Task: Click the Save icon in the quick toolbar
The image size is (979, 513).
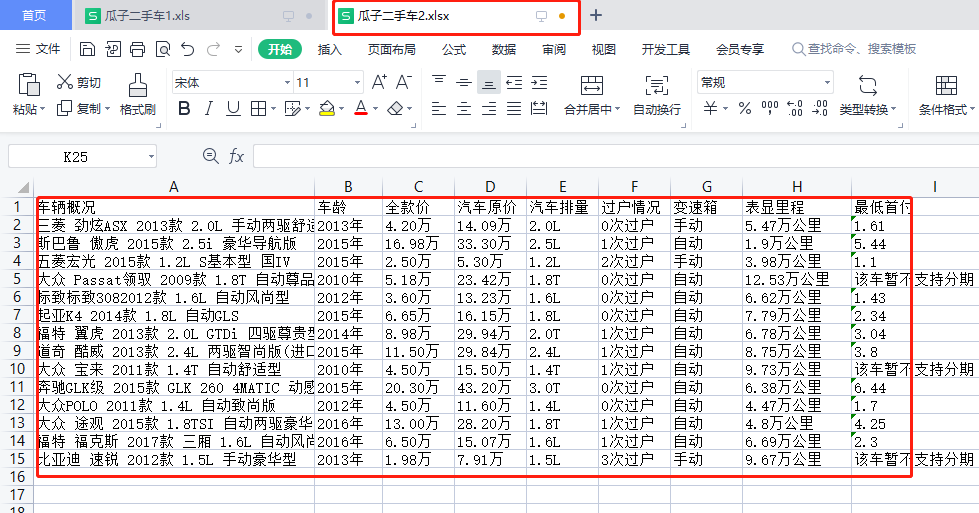Action: point(87,49)
